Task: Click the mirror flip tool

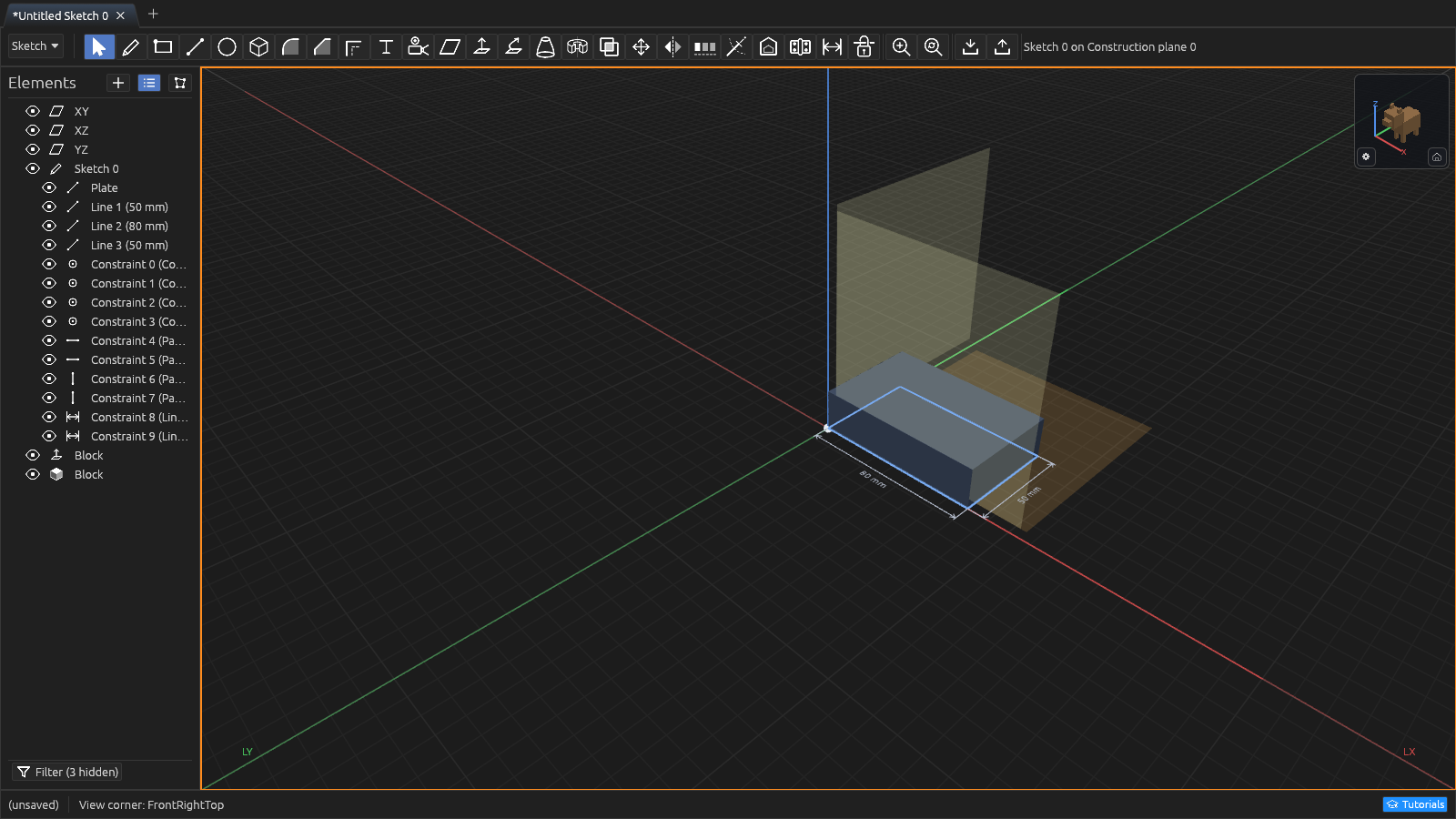Action: (x=672, y=46)
